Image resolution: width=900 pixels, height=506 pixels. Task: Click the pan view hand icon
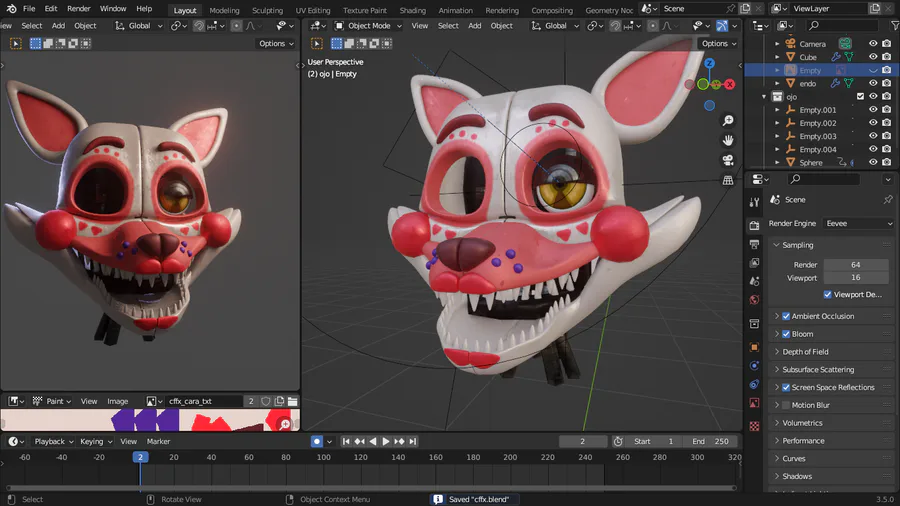pyautogui.click(x=728, y=141)
